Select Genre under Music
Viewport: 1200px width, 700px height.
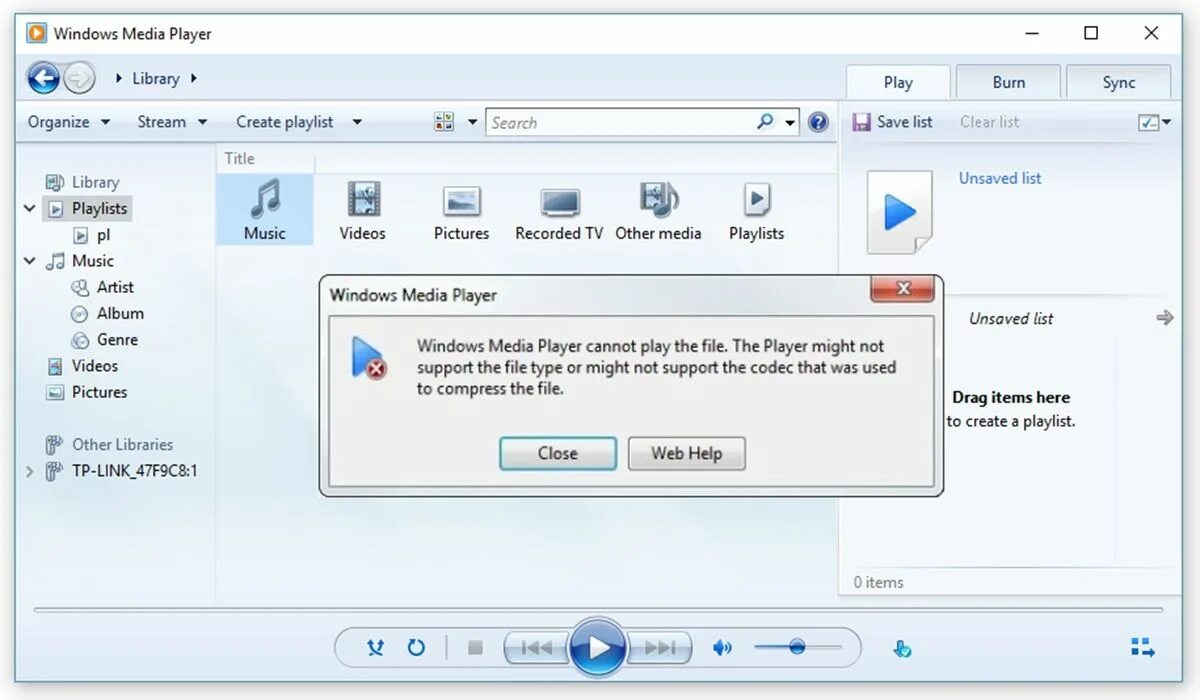pyautogui.click(x=105, y=340)
